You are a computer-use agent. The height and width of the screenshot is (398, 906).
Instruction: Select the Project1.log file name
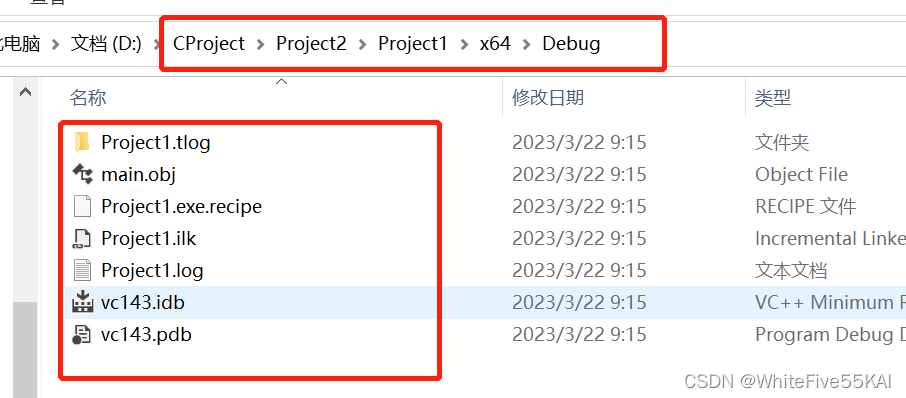[152, 270]
